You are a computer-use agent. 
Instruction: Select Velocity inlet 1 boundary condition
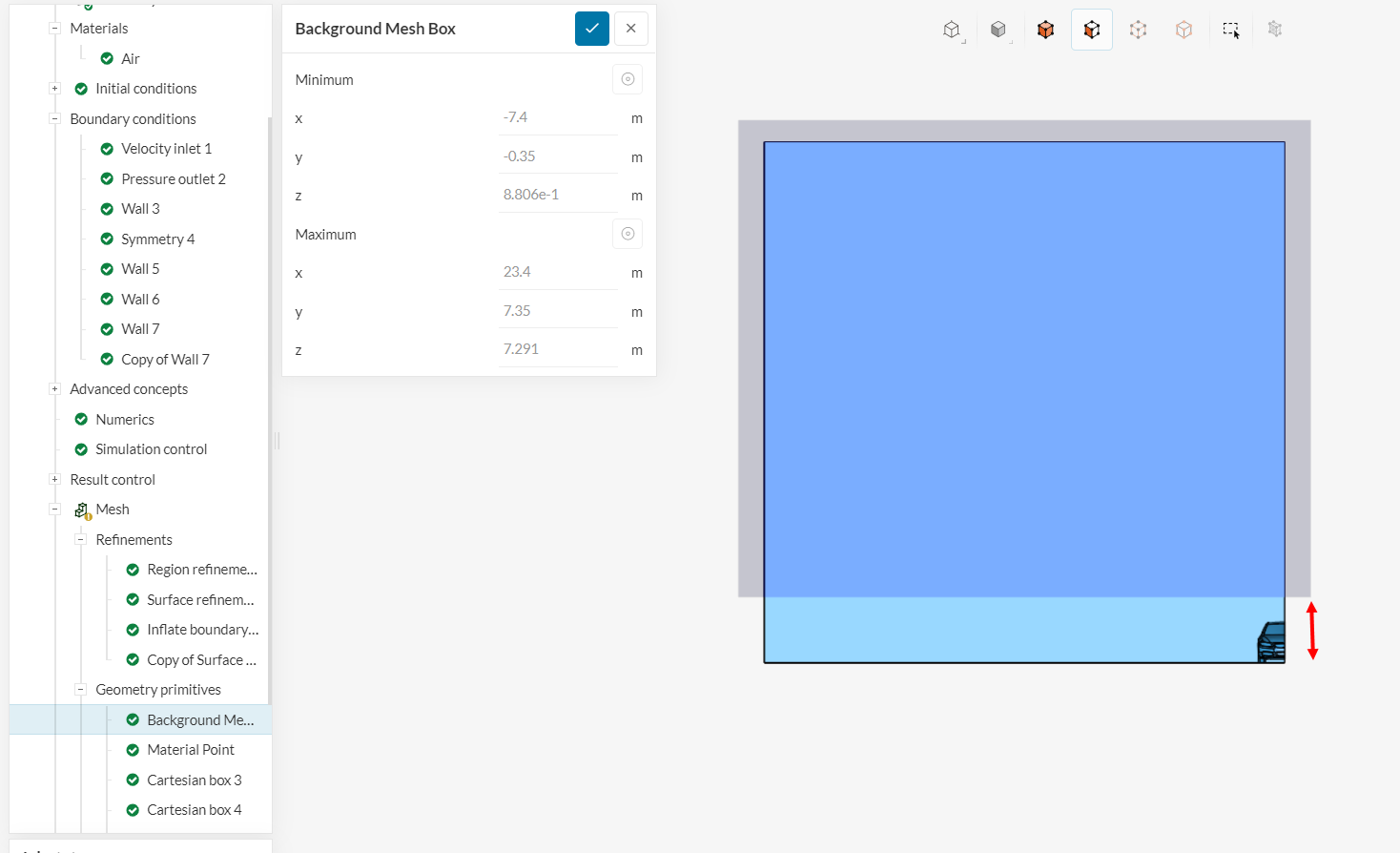pyautogui.click(x=167, y=149)
